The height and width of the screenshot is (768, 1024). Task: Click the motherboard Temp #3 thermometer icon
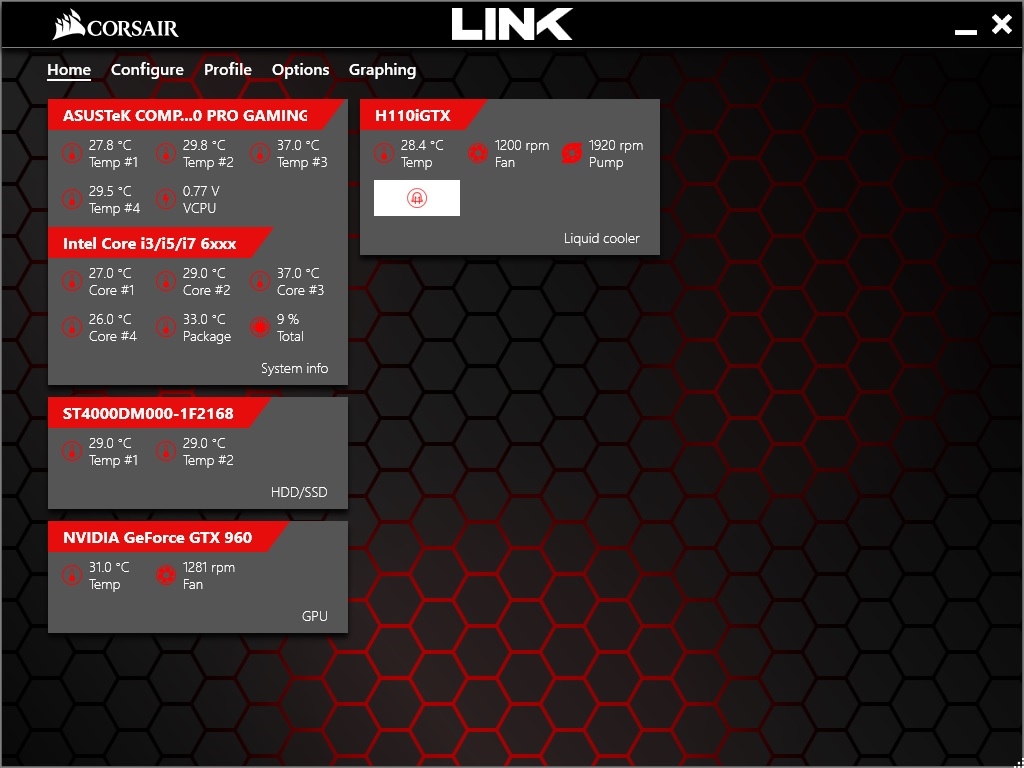coord(260,154)
